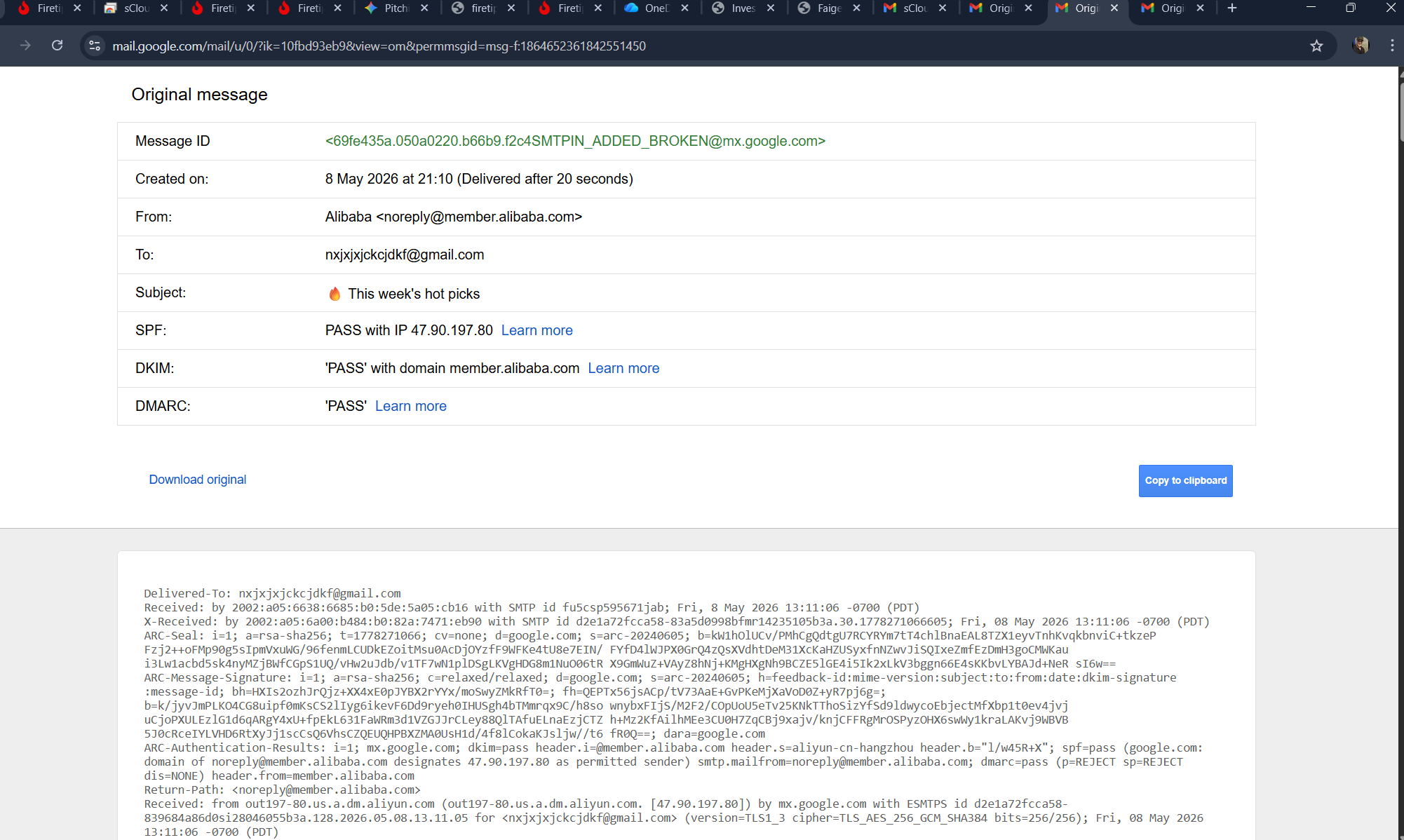Click the Original message heading
Screen dimensions: 1404x840
(x=199, y=95)
